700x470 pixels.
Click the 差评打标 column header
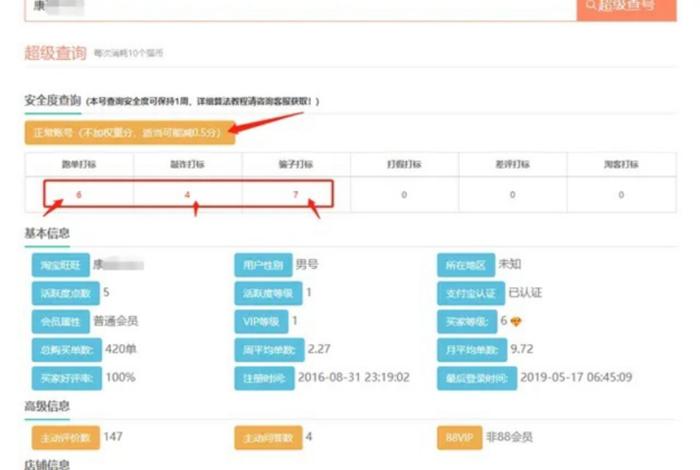click(x=512, y=164)
